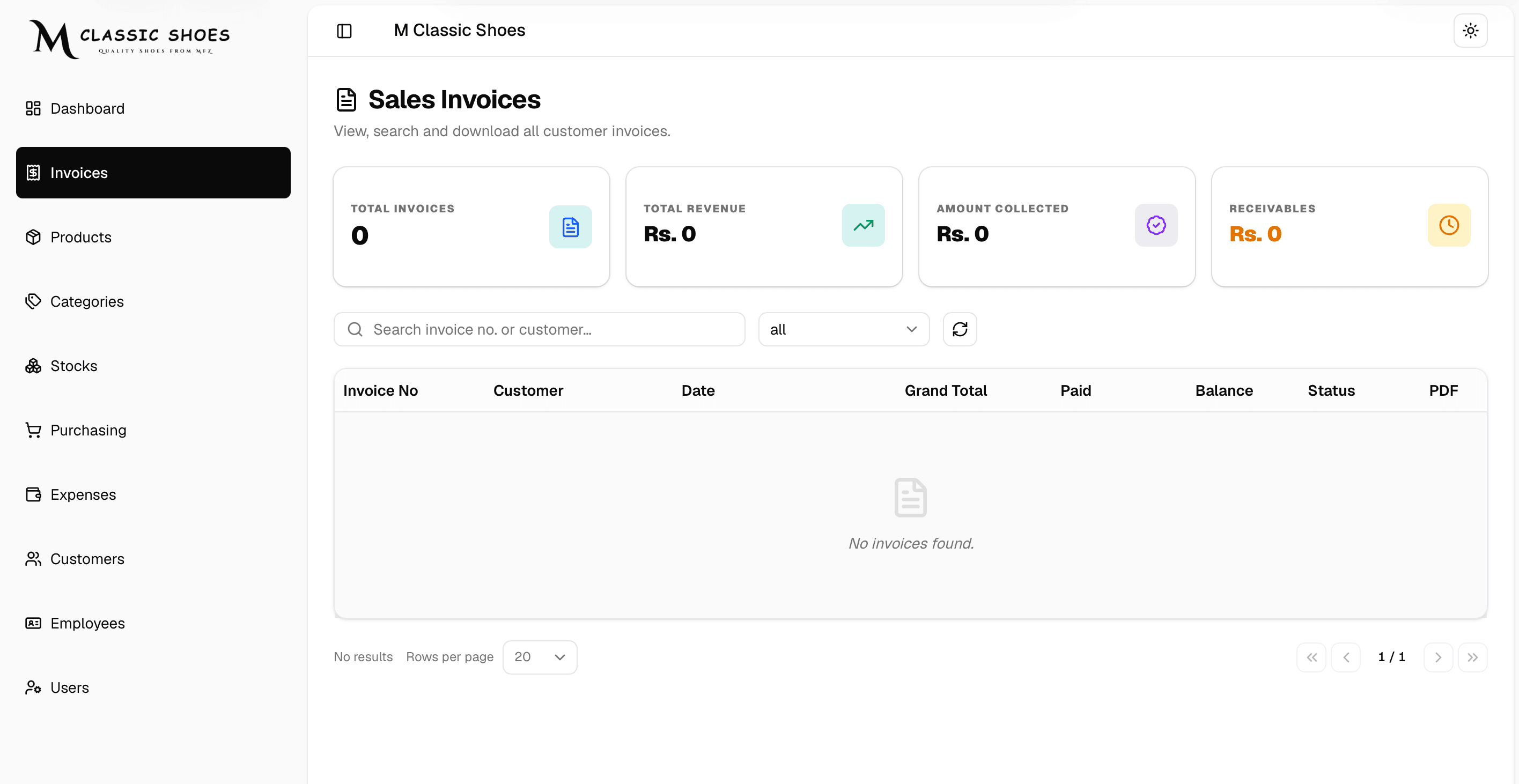
Task: Select Invoices in the sidebar
Action: tap(153, 173)
